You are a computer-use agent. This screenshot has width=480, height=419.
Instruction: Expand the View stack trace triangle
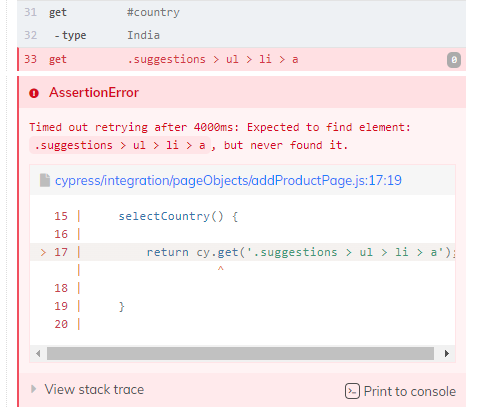click(33, 389)
